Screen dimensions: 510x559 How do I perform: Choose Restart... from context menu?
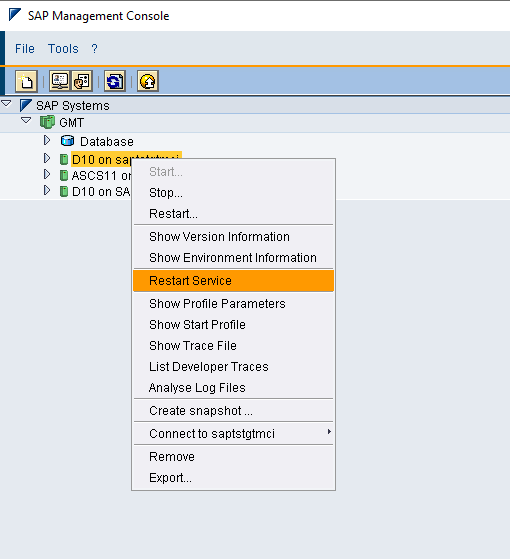coord(233,214)
